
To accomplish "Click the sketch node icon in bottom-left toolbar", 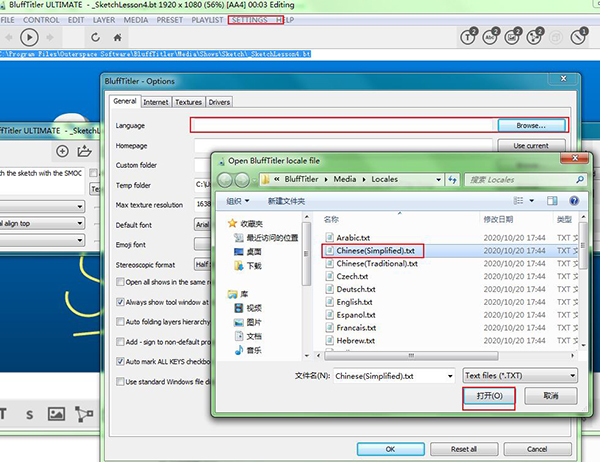I will (84, 414).
